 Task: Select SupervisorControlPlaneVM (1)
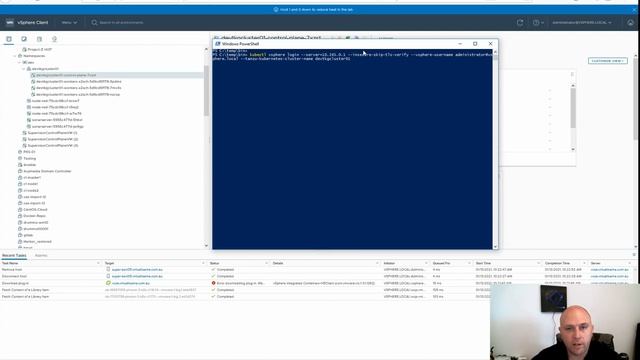click(x=52, y=133)
